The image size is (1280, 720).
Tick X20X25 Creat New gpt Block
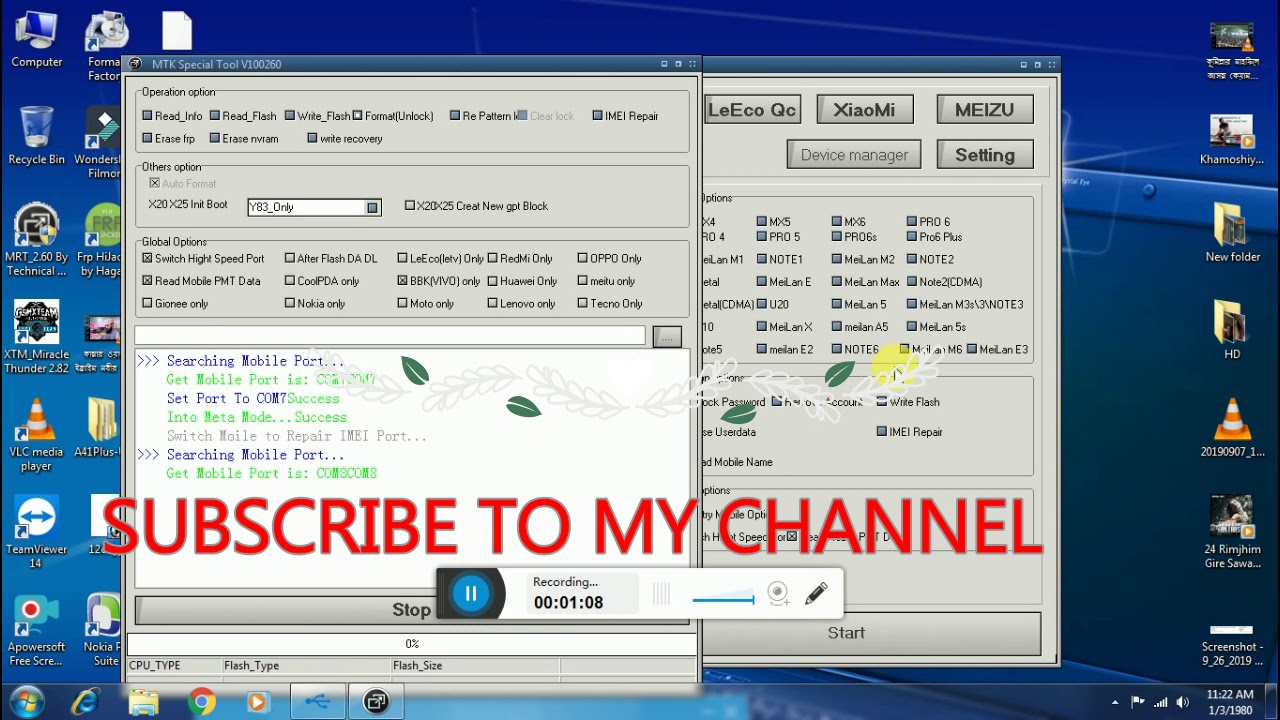coord(409,206)
